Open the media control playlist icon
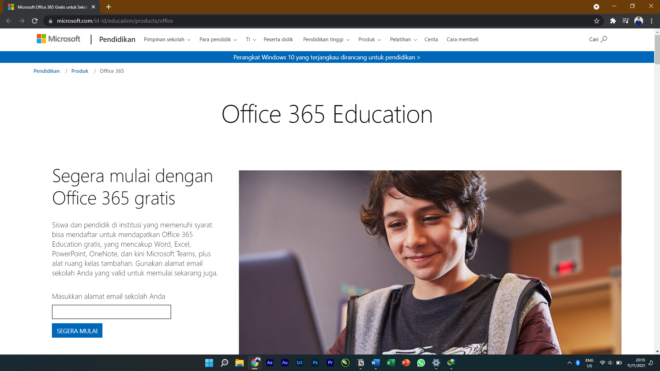This screenshot has height=371, width=660. (626, 21)
